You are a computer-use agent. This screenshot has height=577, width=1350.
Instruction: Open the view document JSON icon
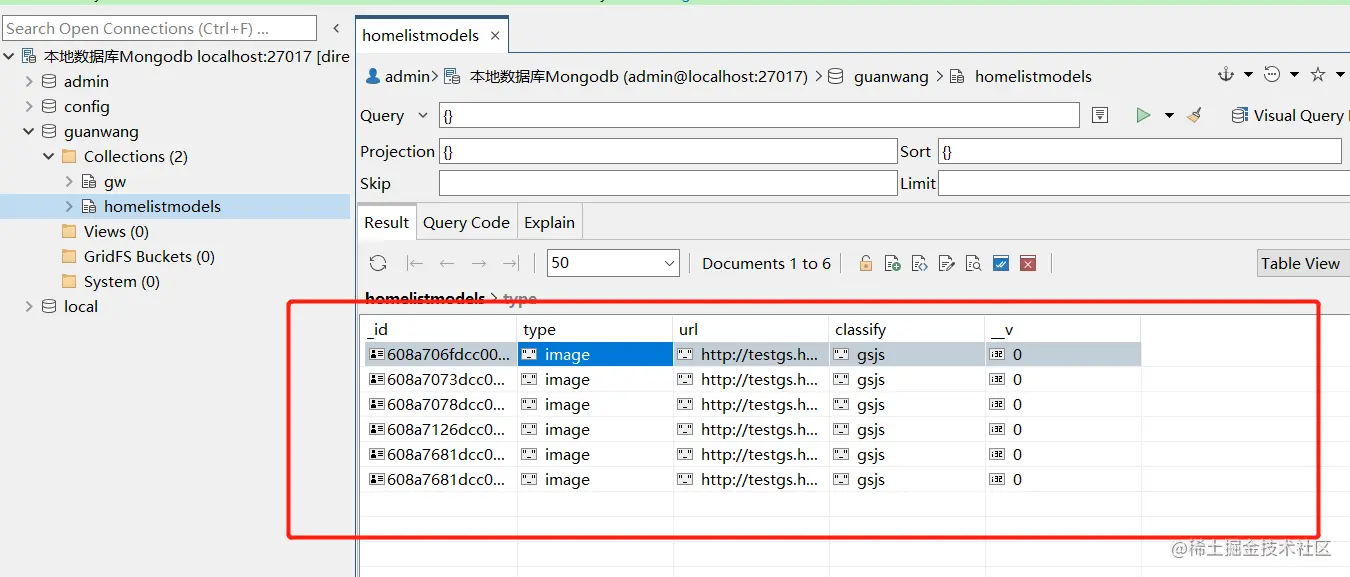[920, 263]
